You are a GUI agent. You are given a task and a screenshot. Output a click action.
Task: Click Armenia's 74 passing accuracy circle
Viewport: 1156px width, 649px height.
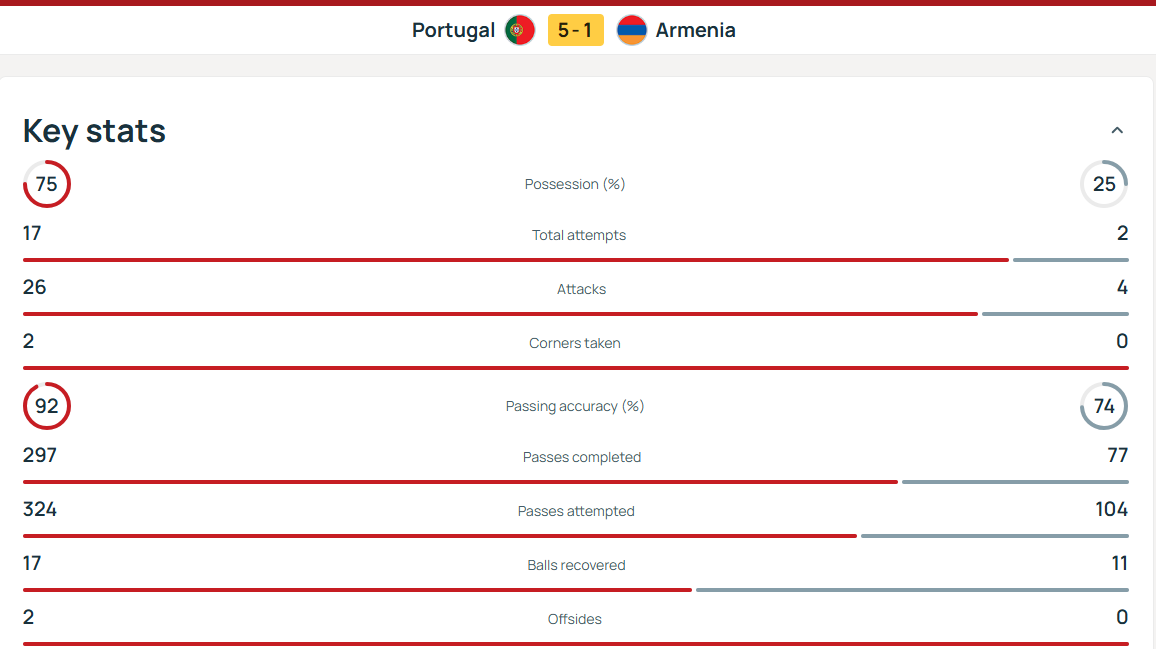click(x=1104, y=406)
